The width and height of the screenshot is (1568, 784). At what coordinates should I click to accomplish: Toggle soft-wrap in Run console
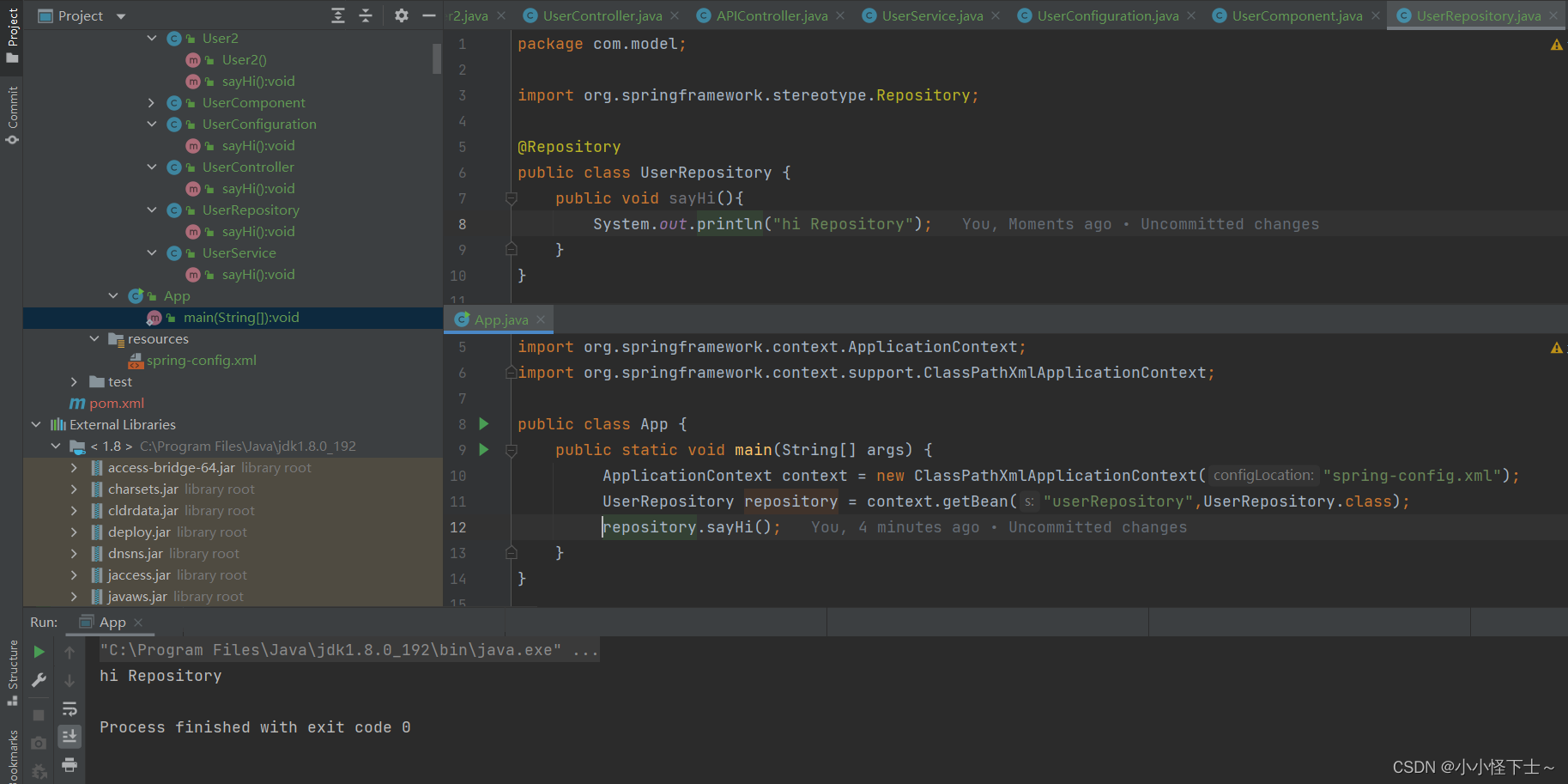(70, 709)
